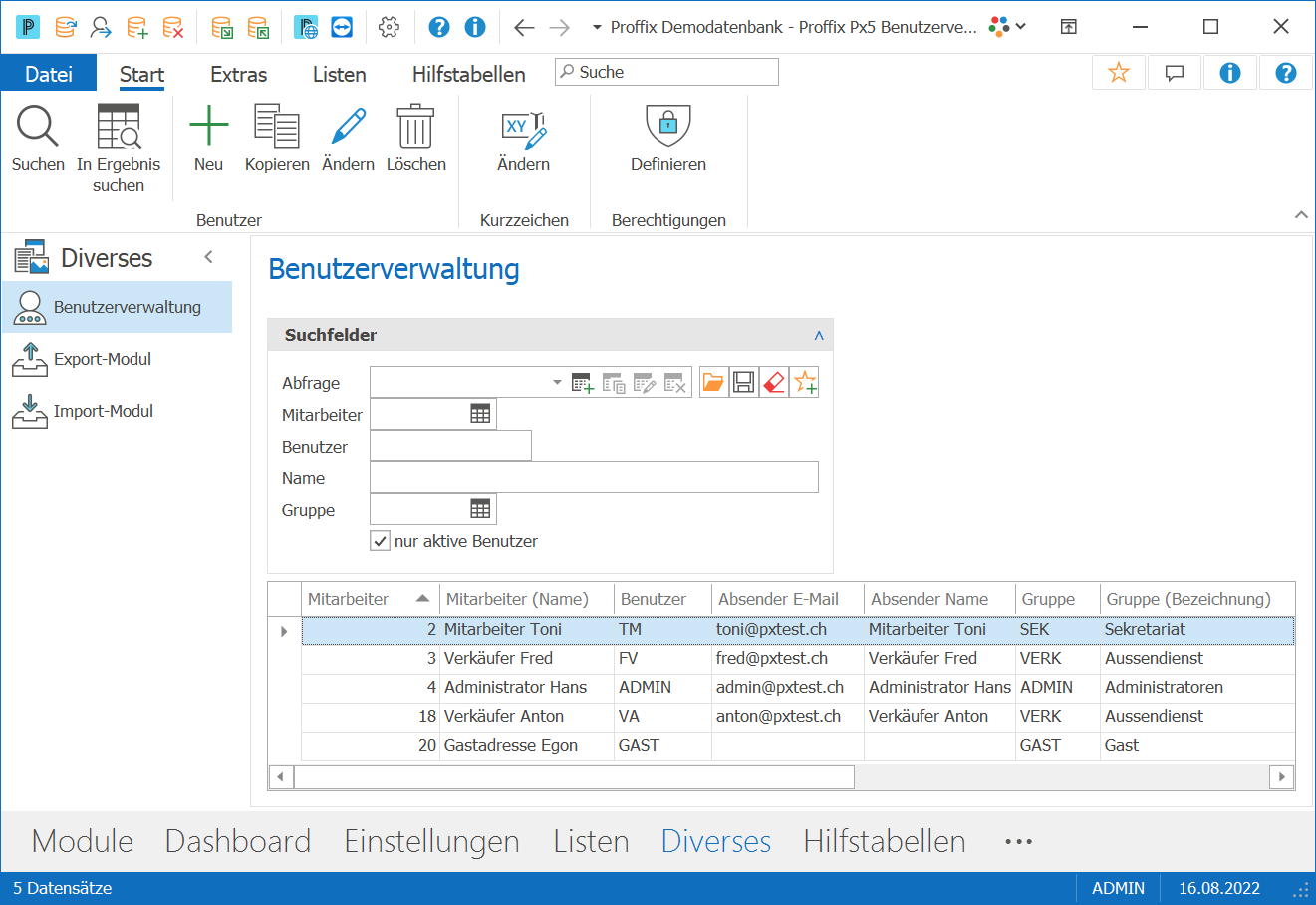Click the favorites star button at top right

coord(1119,73)
